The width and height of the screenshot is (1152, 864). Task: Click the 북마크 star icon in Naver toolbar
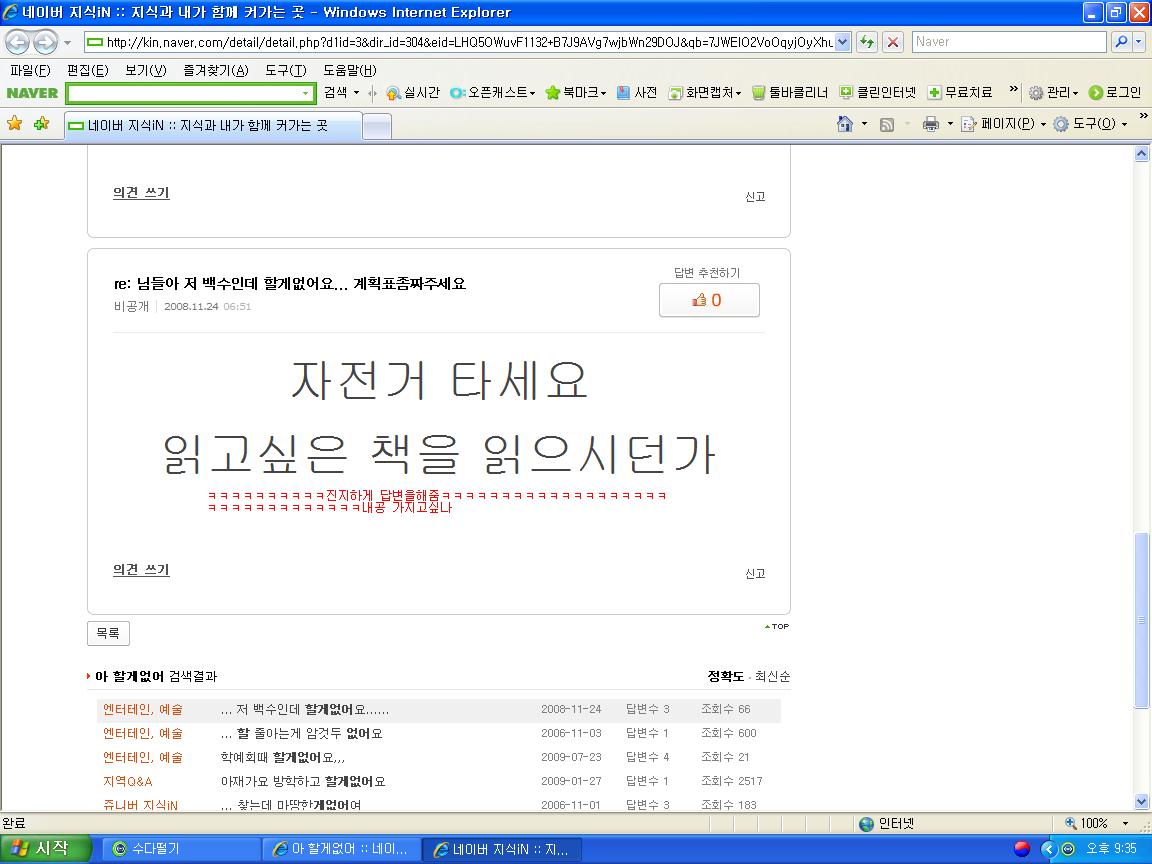(x=552, y=93)
